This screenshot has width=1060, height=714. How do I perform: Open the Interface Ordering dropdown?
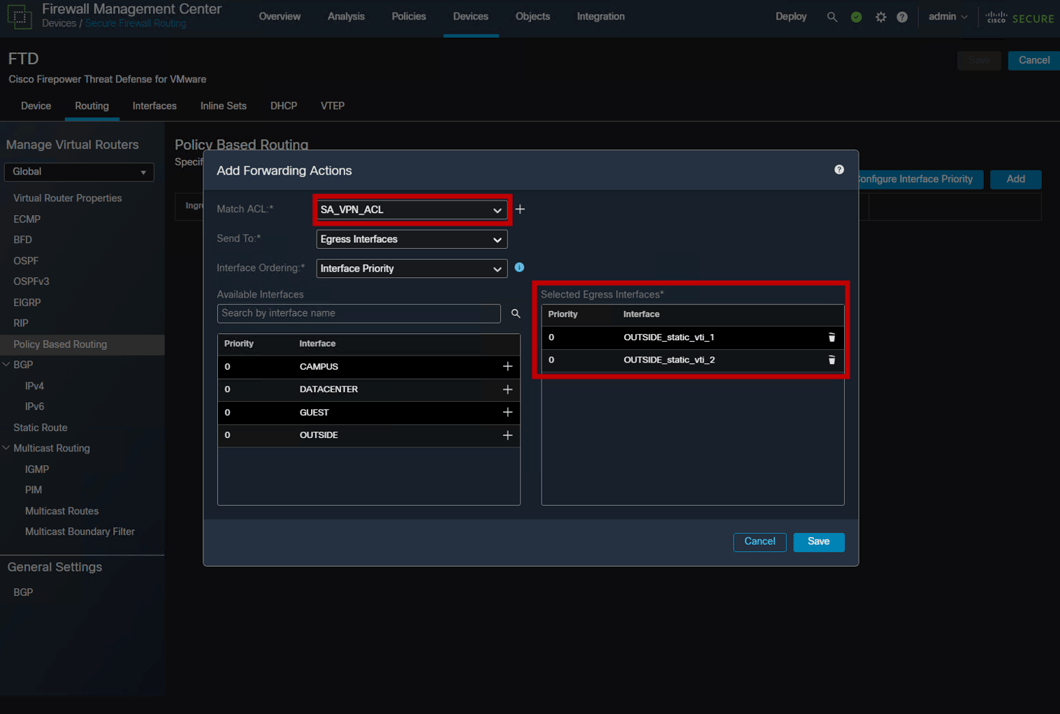[412, 268]
